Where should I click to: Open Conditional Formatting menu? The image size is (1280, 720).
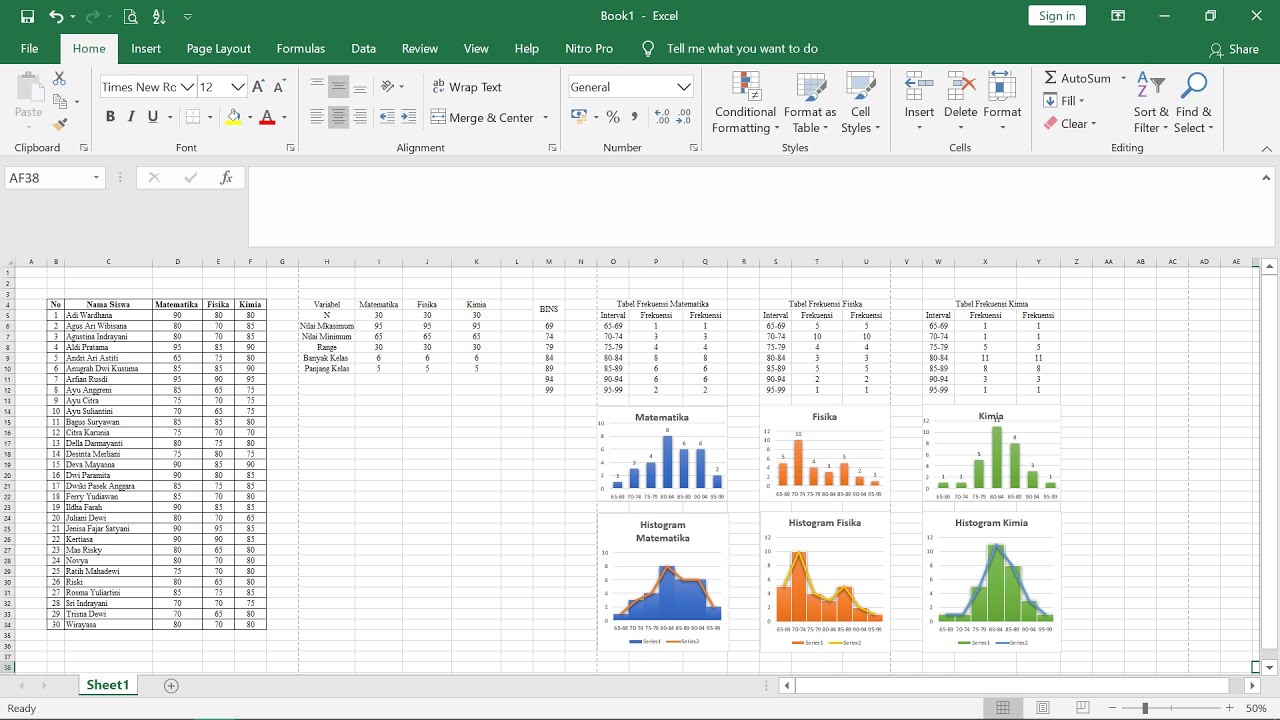coord(745,102)
